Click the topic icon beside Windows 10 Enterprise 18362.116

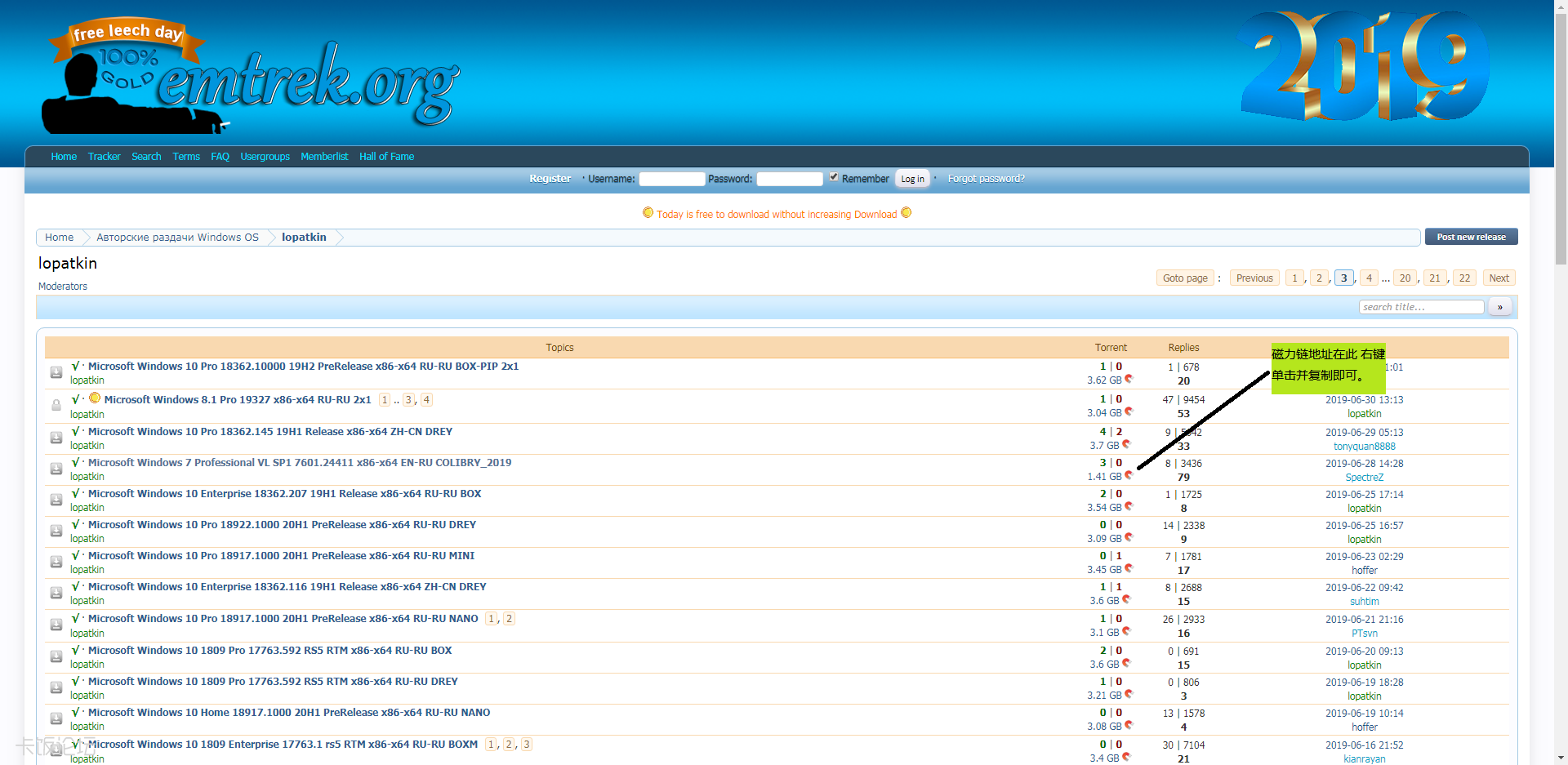point(56,593)
